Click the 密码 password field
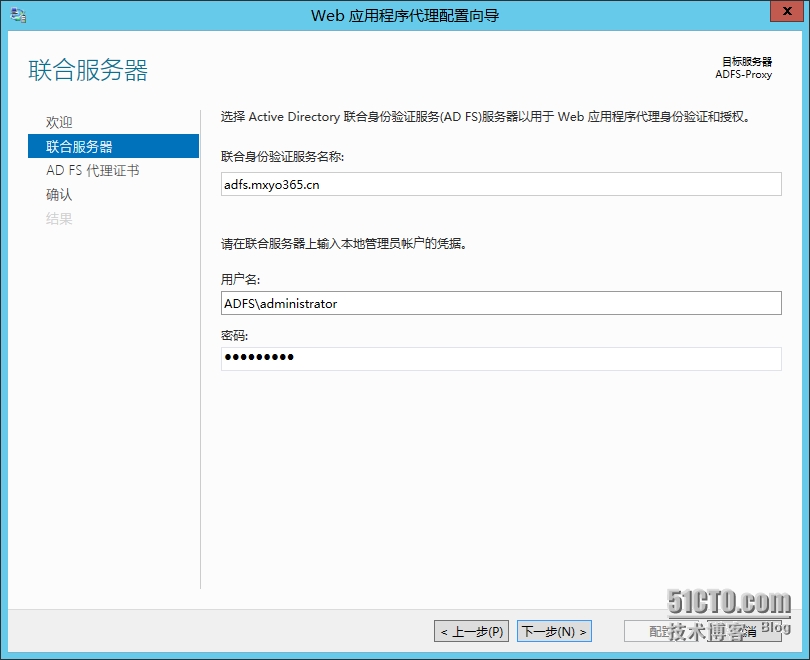Image resolution: width=810 pixels, height=660 pixels. pyautogui.click(x=500, y=358)
